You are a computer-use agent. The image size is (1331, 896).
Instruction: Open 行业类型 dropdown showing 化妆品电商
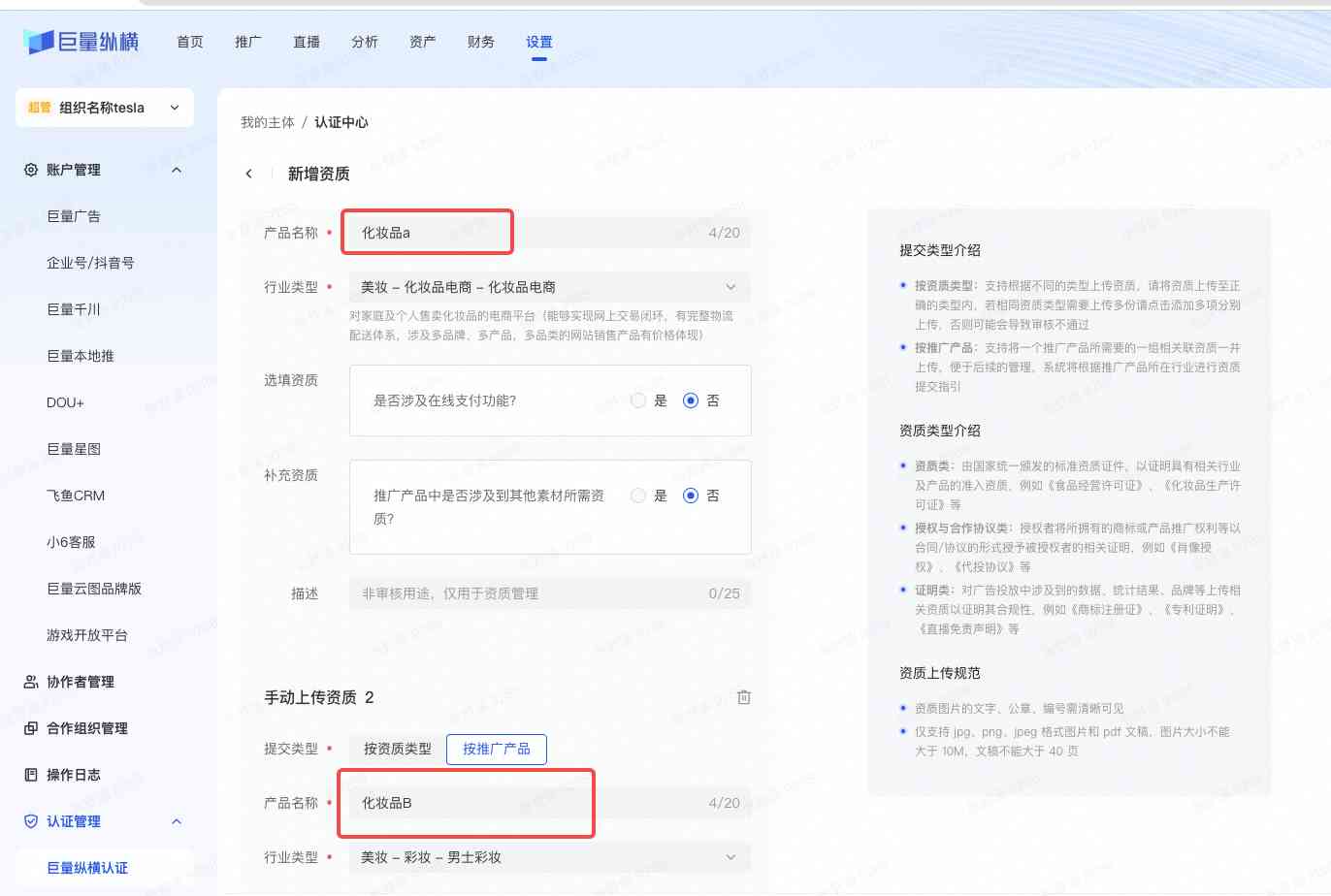coord(549,287)
